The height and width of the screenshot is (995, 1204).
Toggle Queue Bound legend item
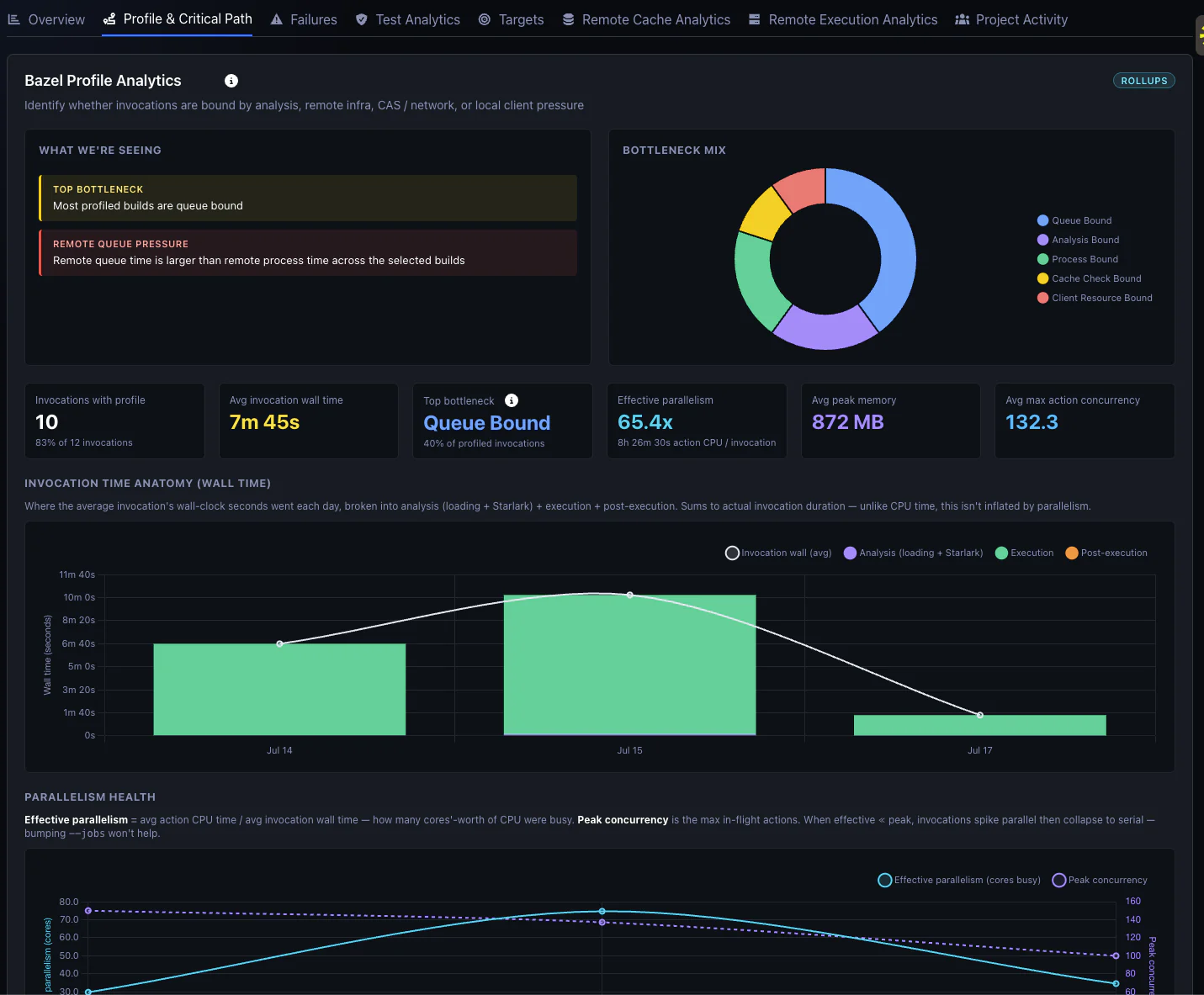point(1074,220)
